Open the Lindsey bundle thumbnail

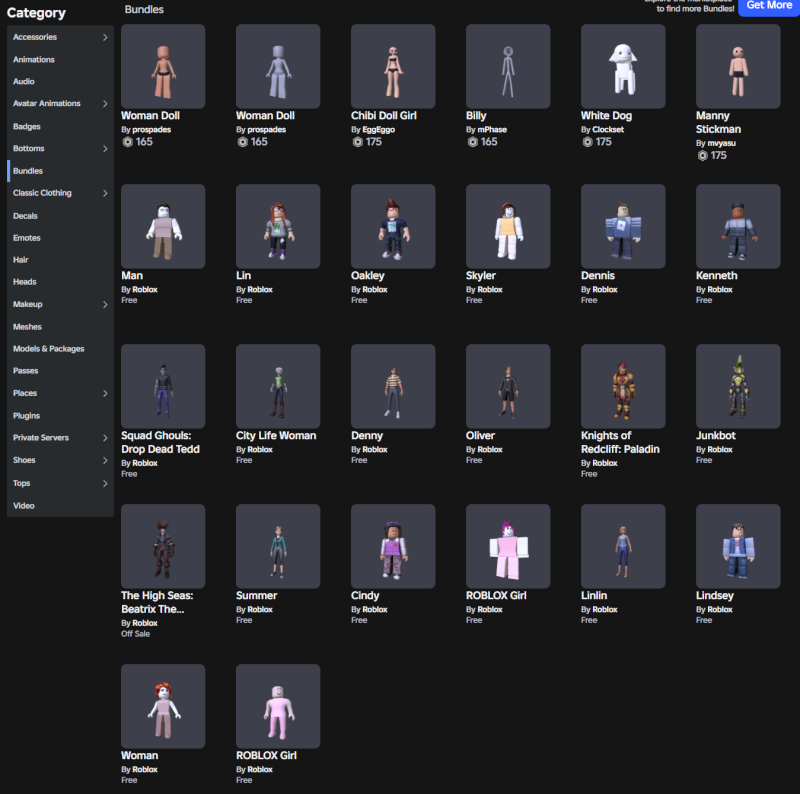738,546
